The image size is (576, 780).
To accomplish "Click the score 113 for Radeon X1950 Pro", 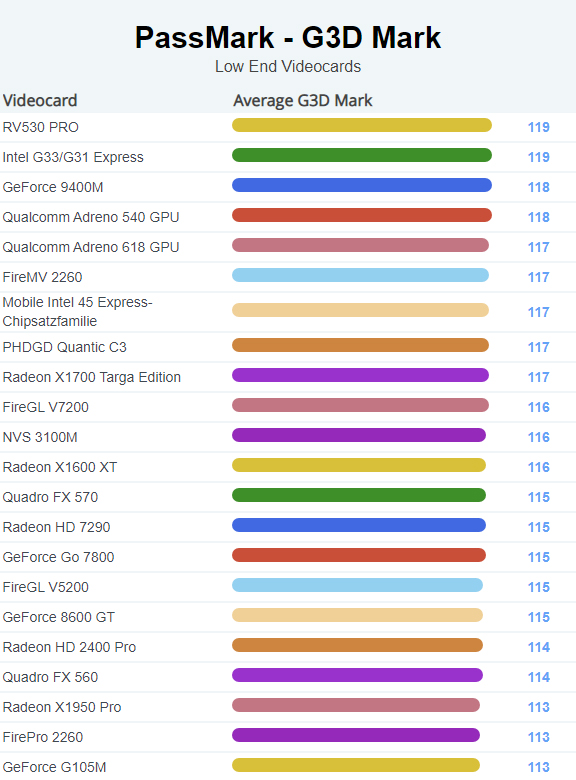I will [539, 707].
